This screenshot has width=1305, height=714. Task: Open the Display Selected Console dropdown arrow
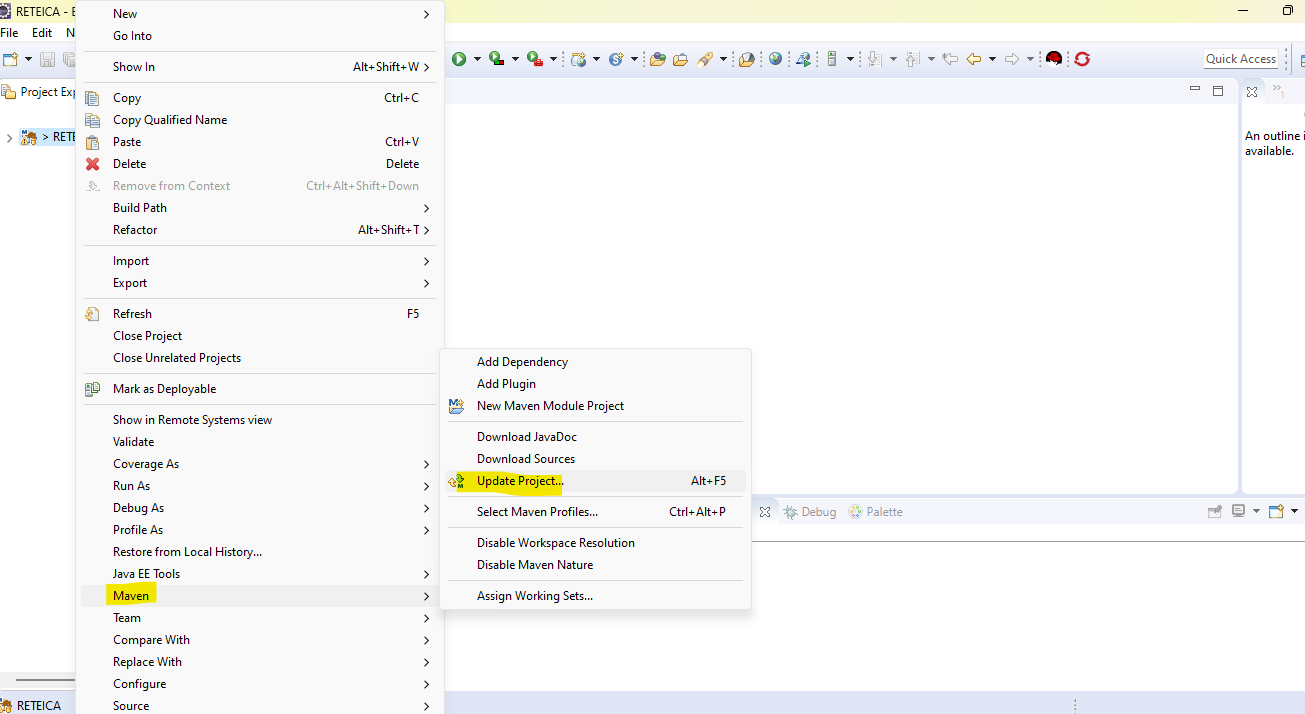[x=1255, y=511]
